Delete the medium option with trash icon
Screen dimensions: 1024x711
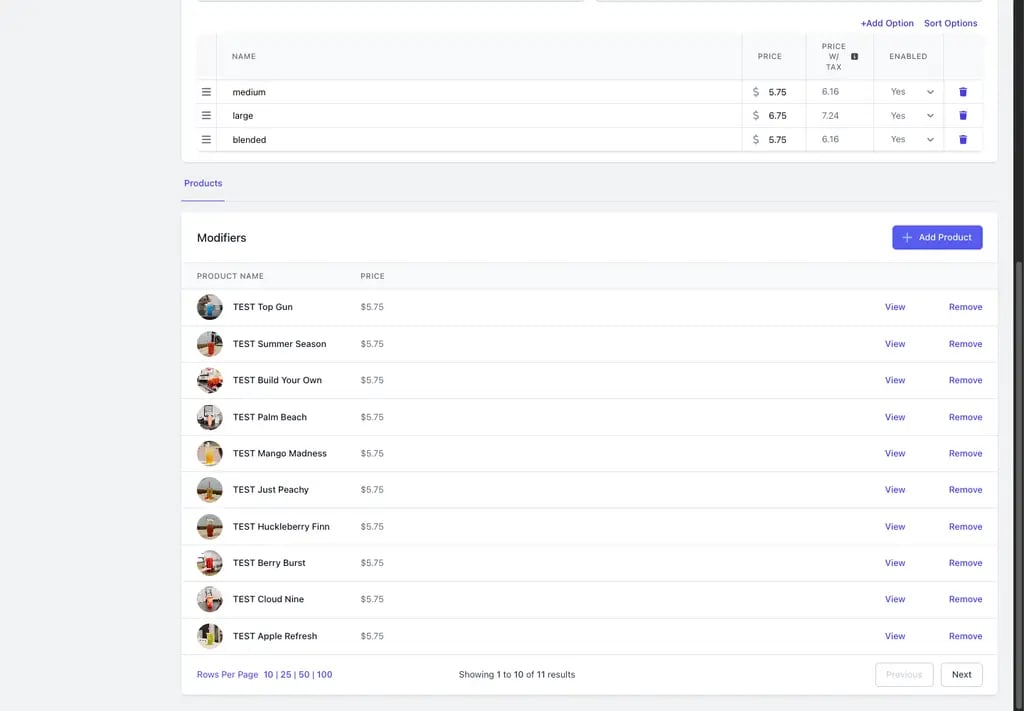963,92
